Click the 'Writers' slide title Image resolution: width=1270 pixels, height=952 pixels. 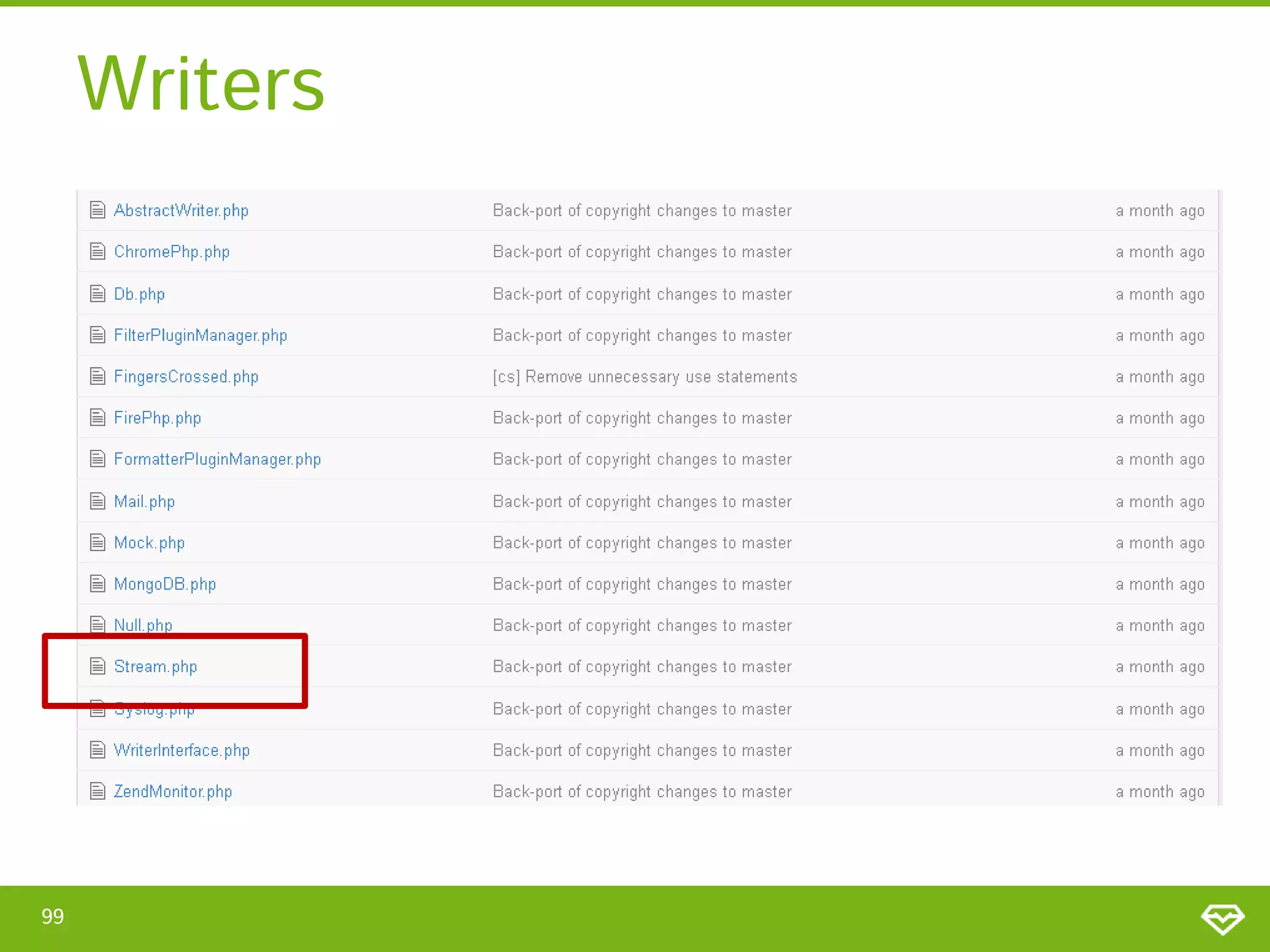[x=201, y=83]
